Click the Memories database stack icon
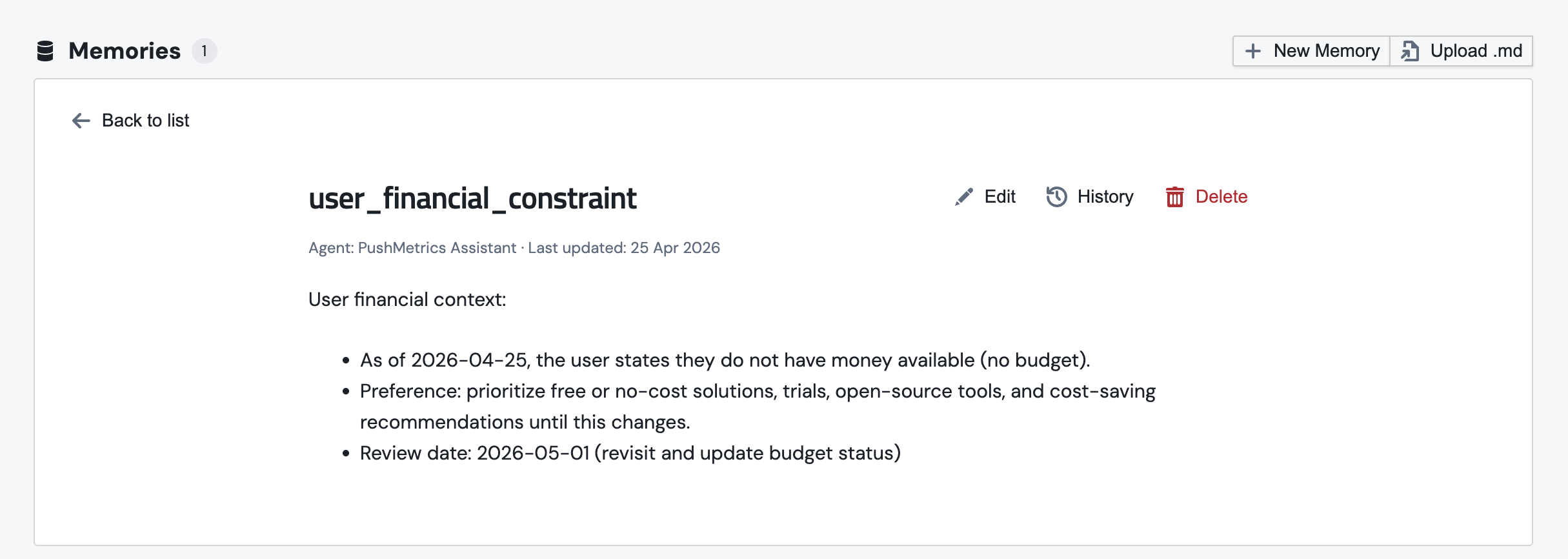This screenshot has width=1568, height=559. 45,51
